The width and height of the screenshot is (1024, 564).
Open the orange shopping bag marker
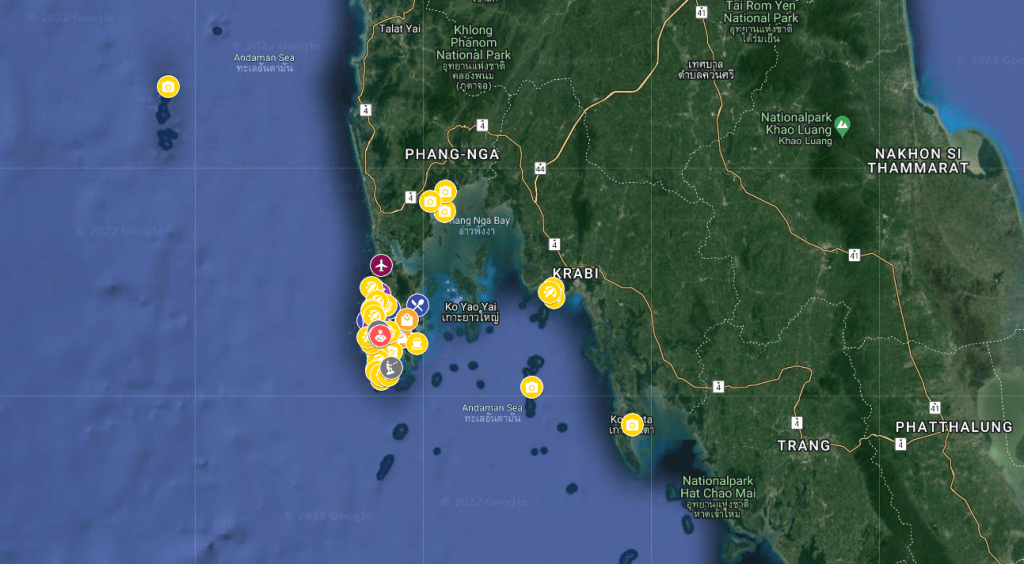pyautogui.click(x=407, y=320)
